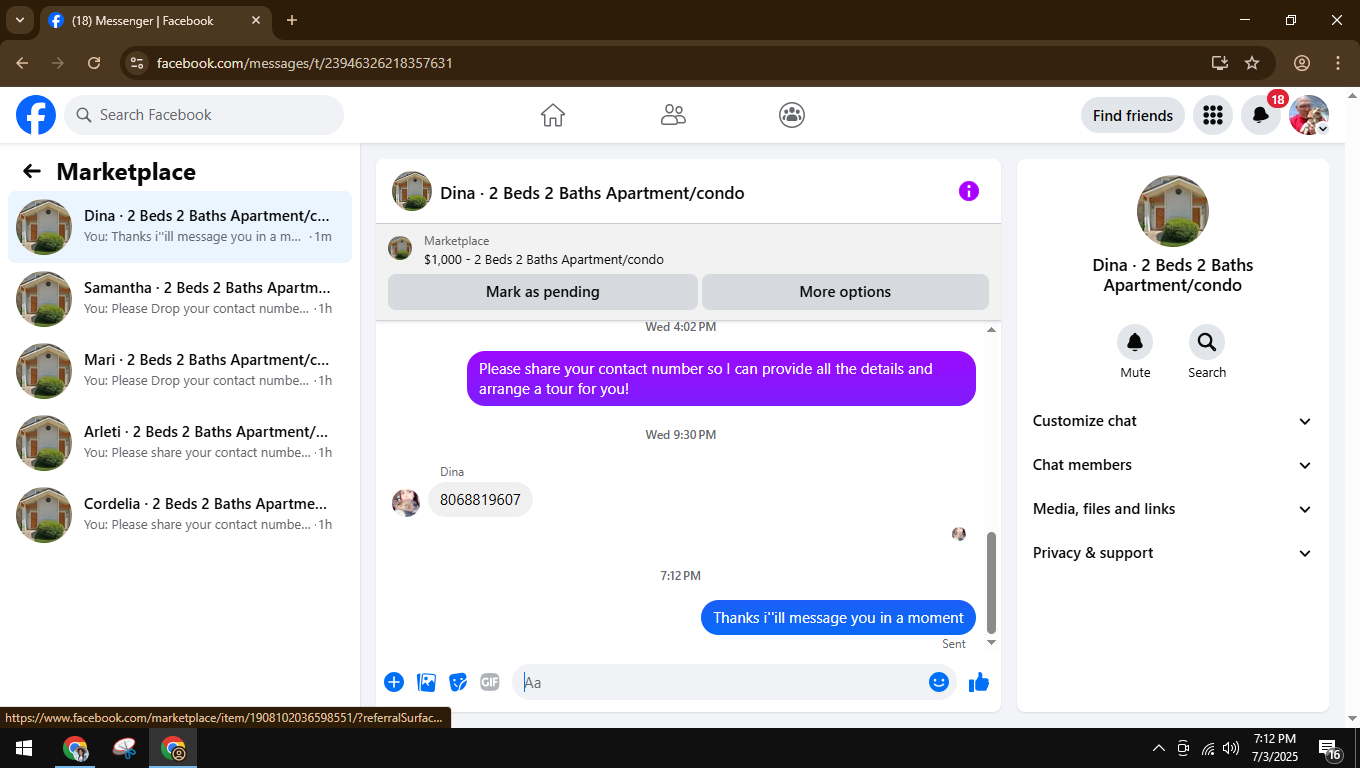The height and width of the screenshot is (768, 1360).
Task: Focus the Search Facebook field
Action: pyautogui.click(x=204, y=115)
